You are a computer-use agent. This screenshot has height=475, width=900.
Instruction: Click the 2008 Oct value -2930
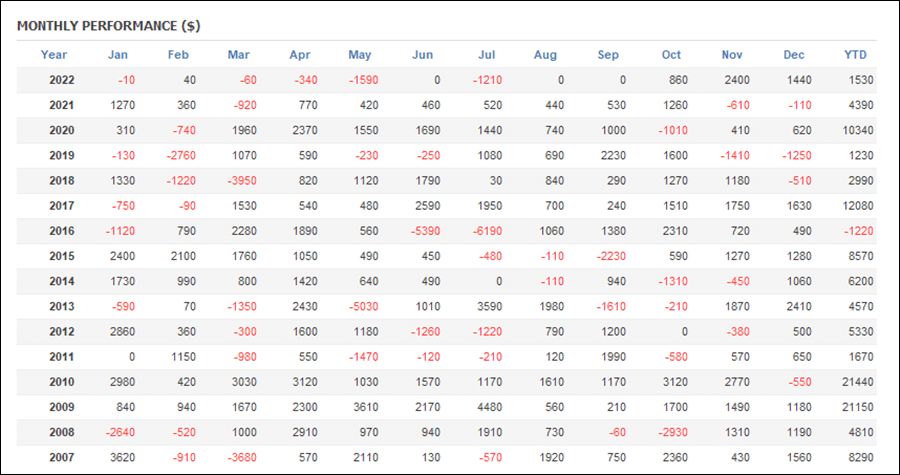point(673,433)
